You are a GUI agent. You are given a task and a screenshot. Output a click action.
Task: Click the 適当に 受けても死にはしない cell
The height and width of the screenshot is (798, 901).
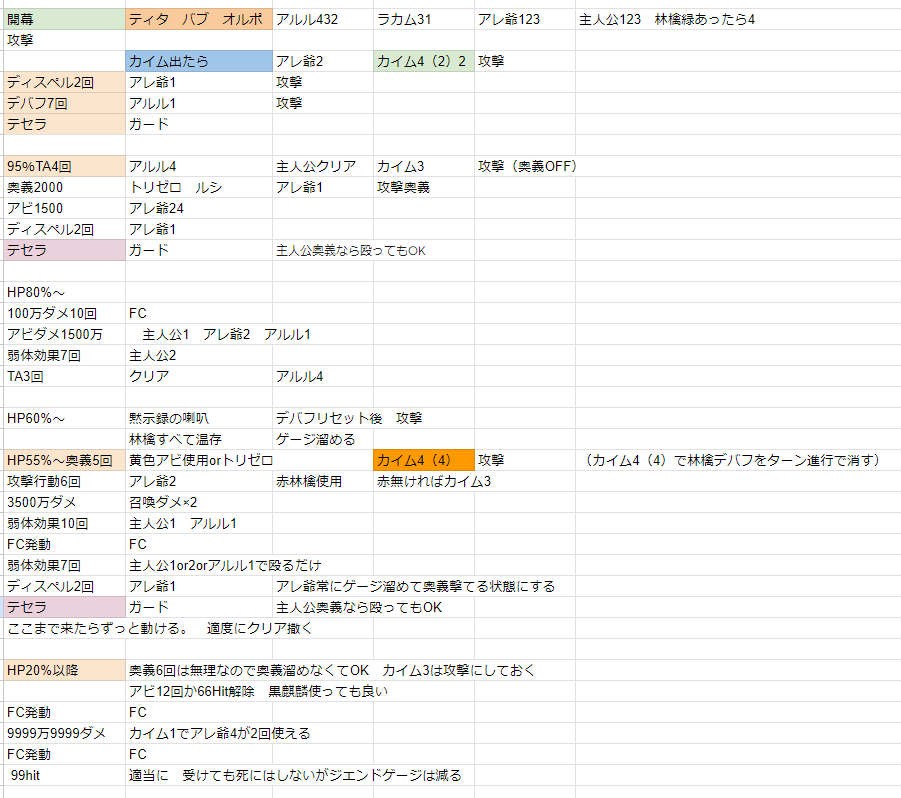pyautogui.click(x=295, y=775)
